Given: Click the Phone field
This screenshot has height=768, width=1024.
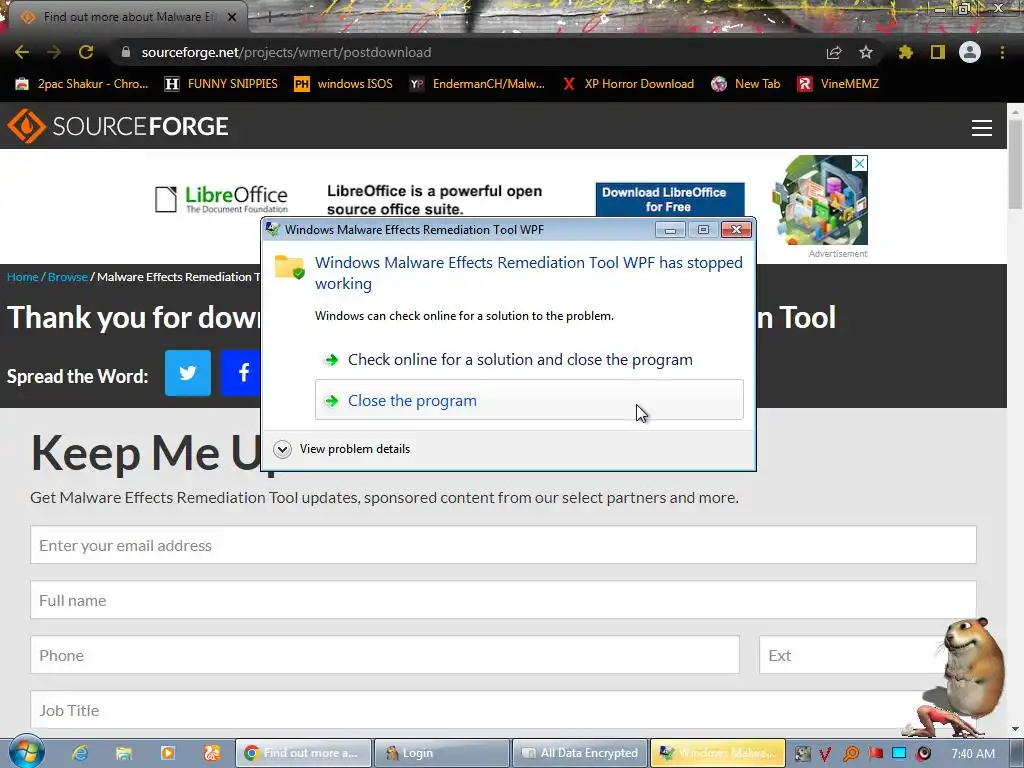Looking at the screenshot, I should click(x=385, y=655).
